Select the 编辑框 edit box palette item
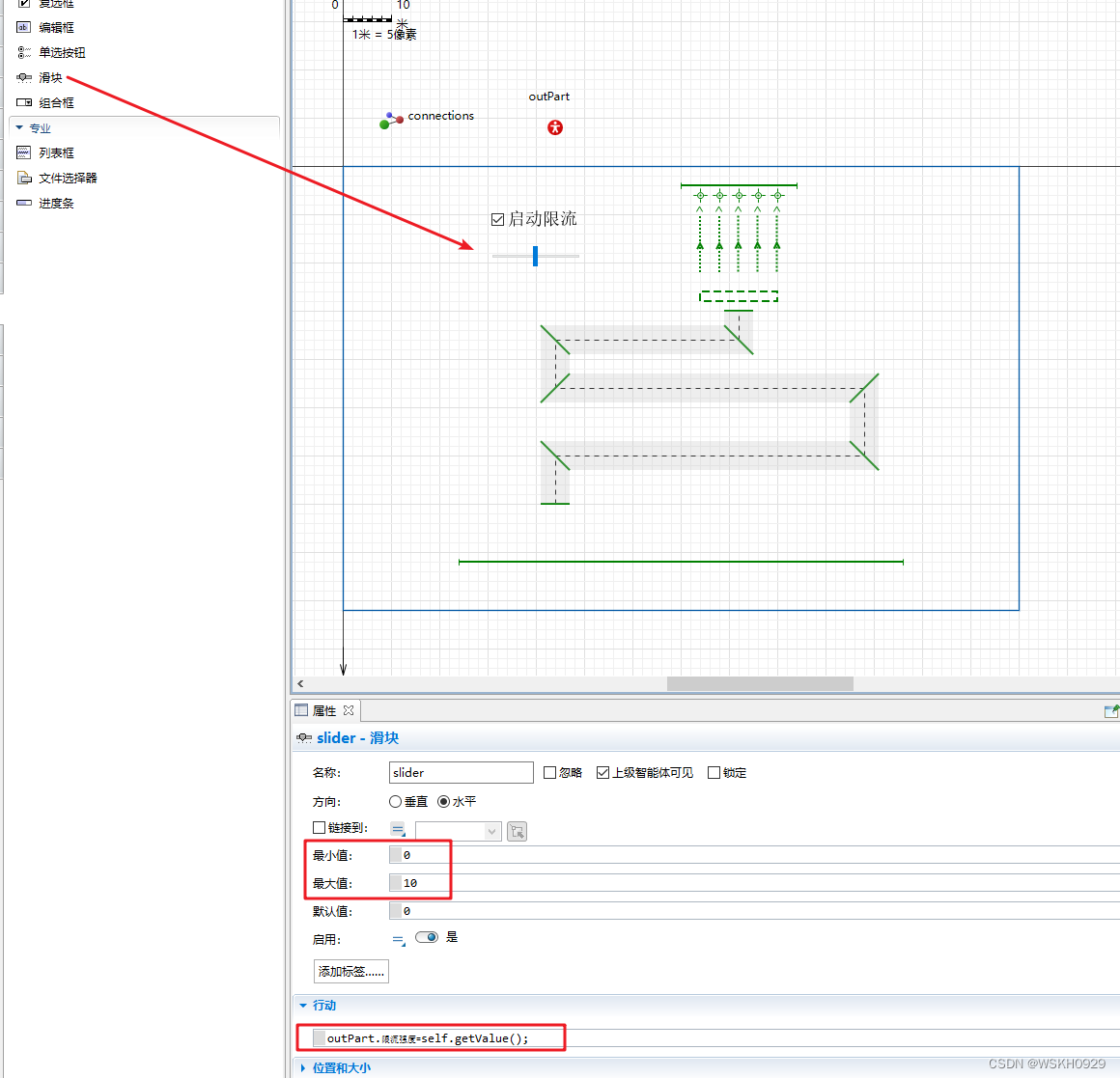 click(x=45, y=27)
